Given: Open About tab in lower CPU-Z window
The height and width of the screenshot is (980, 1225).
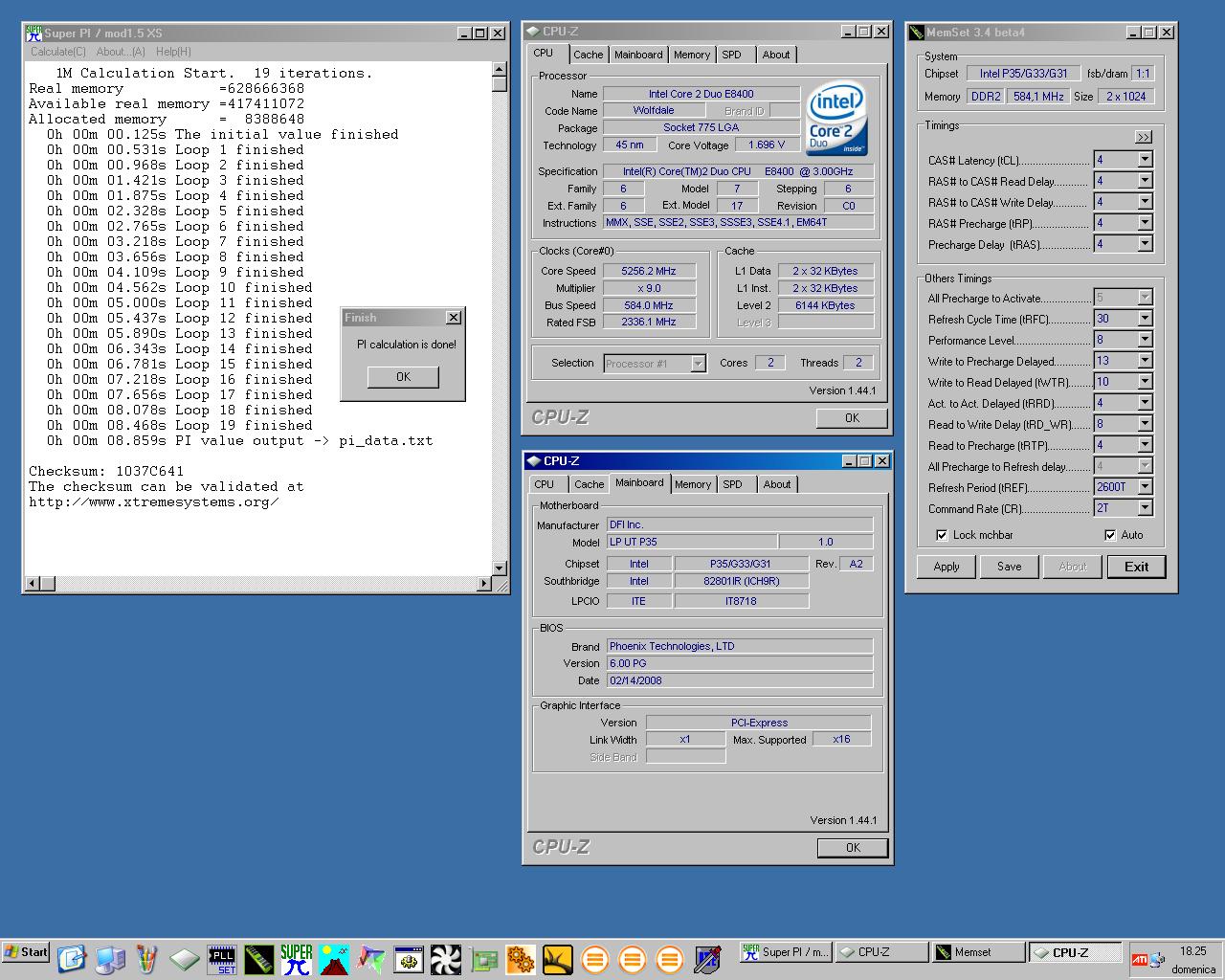Looking at the screenshot, I should pyautogui.click(x=777, y=484).
